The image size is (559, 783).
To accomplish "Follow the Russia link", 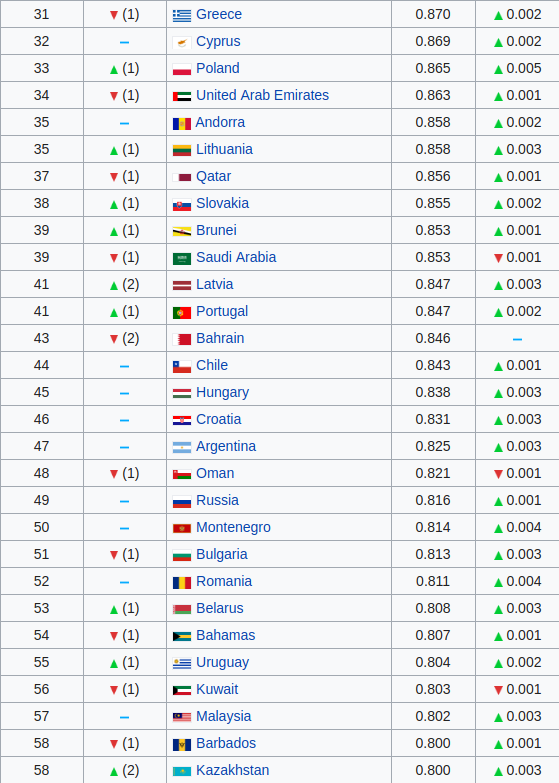I will 217,500.
